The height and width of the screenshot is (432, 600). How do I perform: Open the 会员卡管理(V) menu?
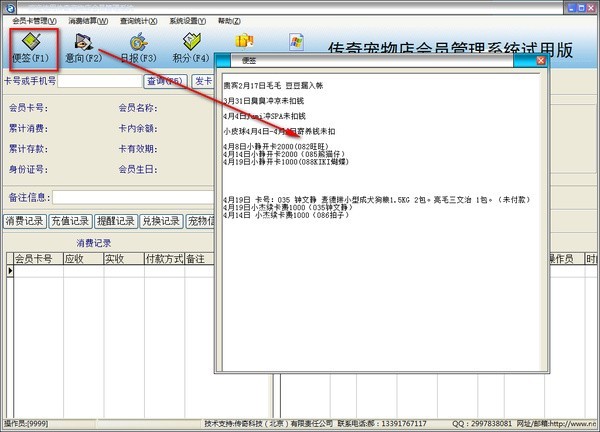click(x=34, y=21)
